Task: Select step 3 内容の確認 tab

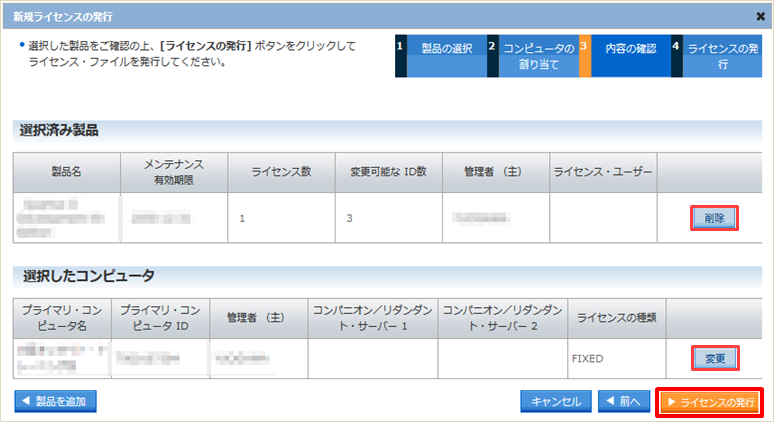Action: 625,56
